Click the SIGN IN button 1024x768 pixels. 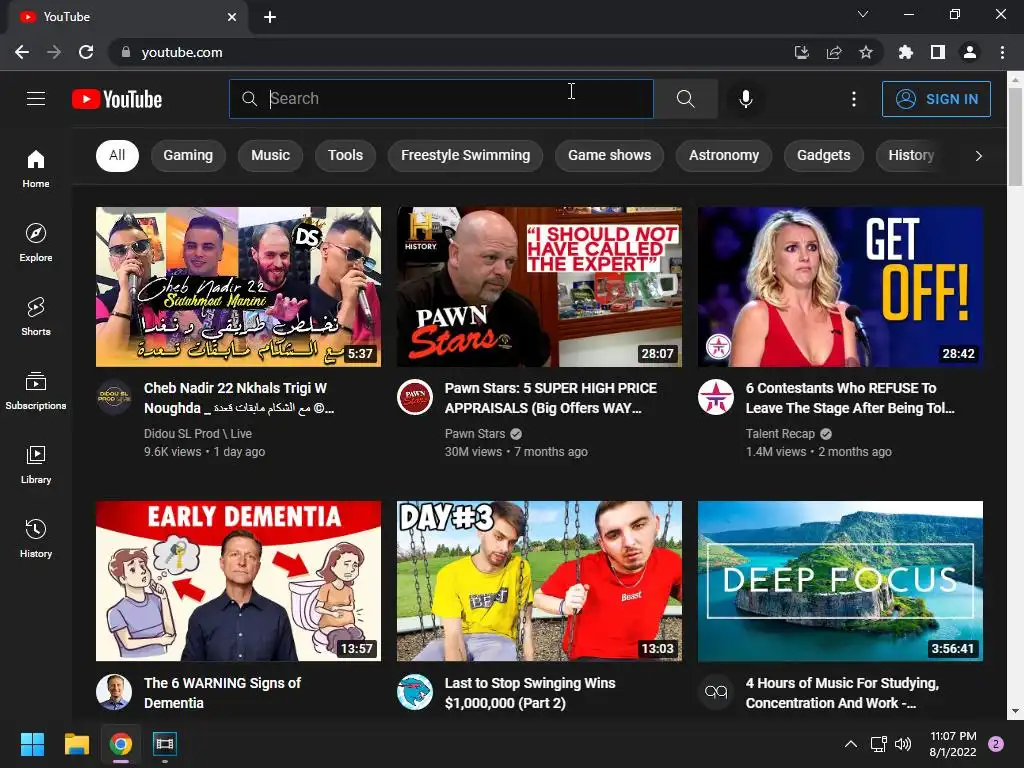point(936,99)
